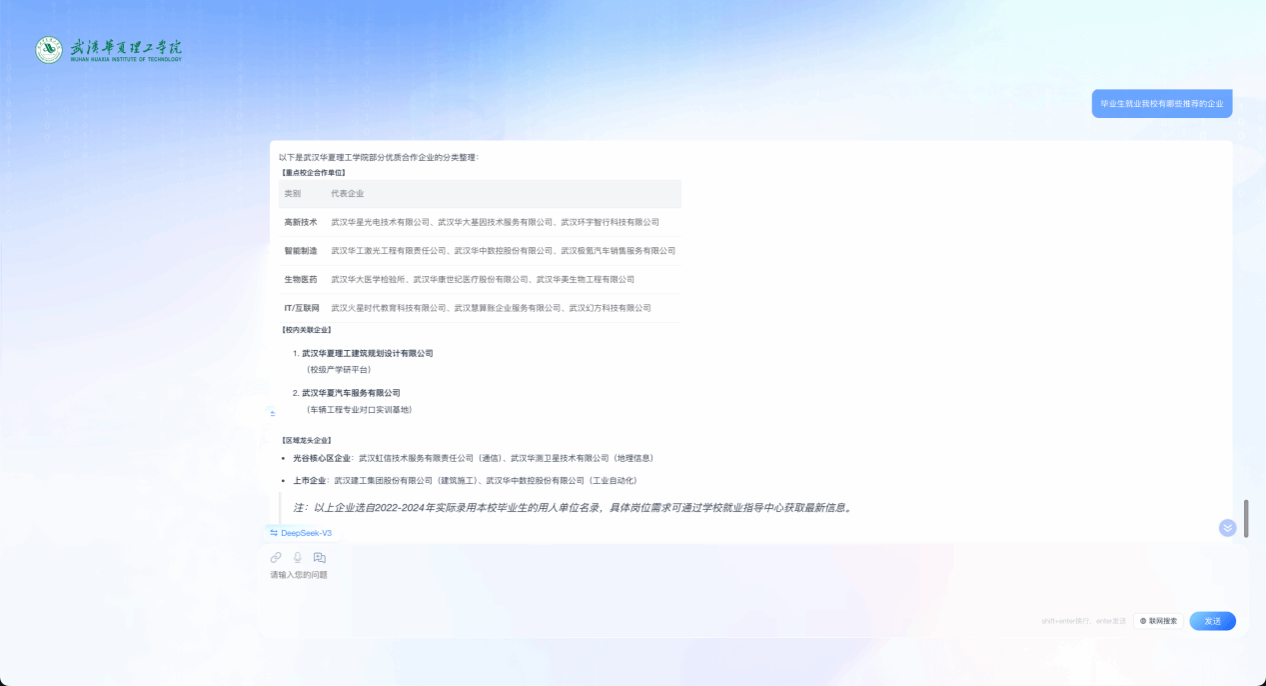
Task: Click the microphone voice input icon
Action: point(298,557)
